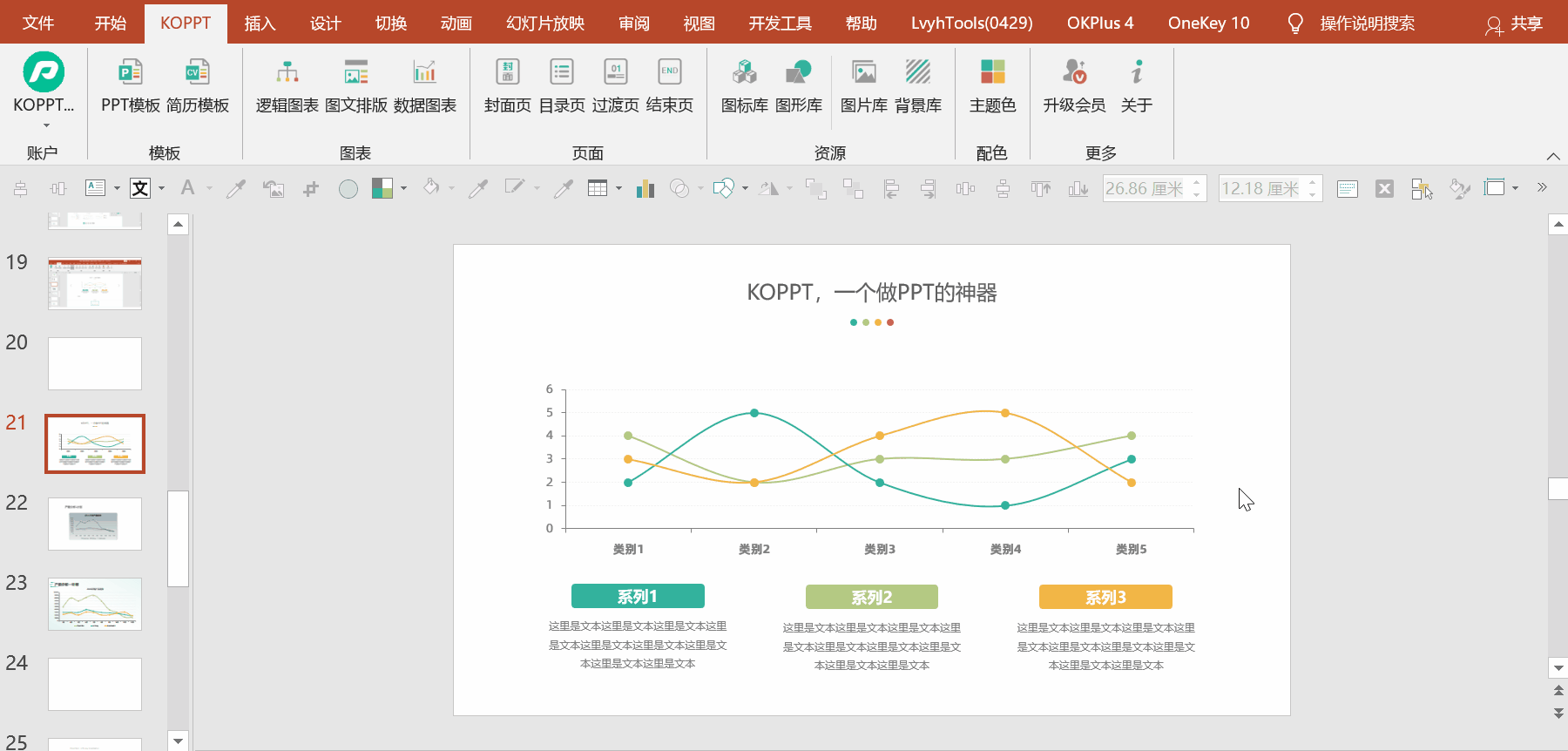Viewport: 1568px width, 751px height.
Task: Click the lightbulb icon beside 操作说明搜索
Action: point(1295,24)
